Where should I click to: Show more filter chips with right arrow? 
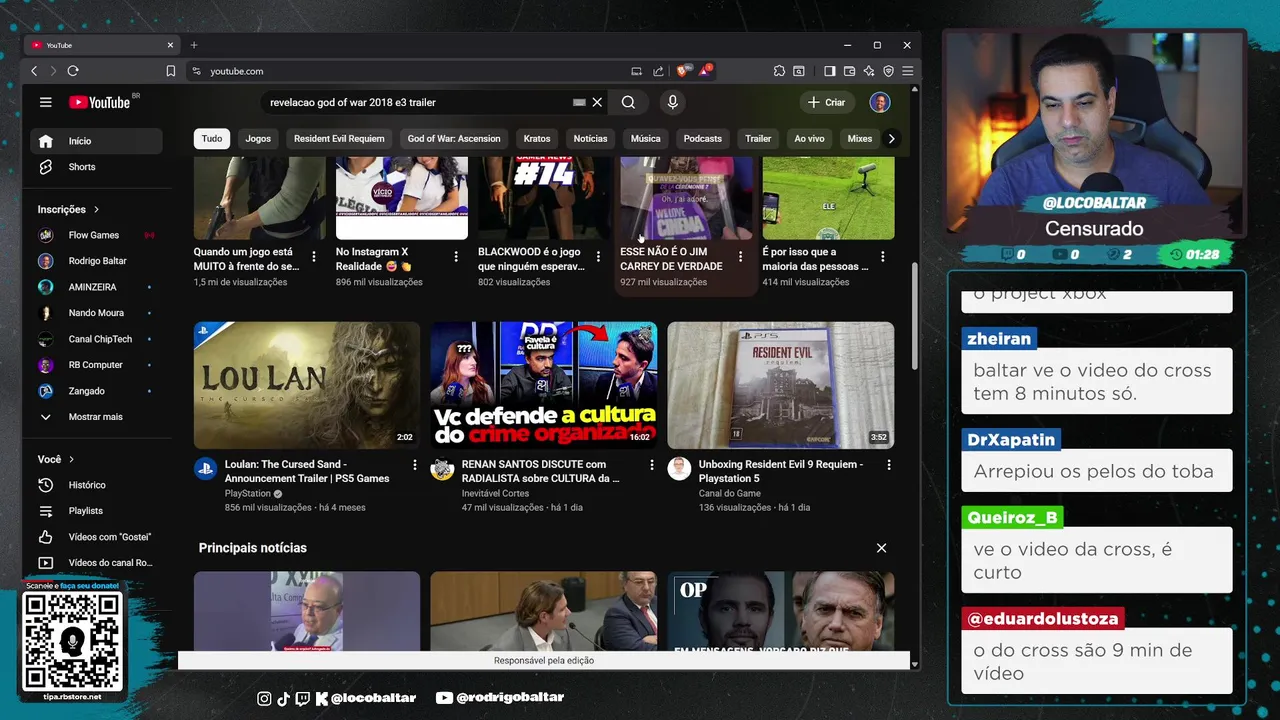(x=891, y=139)
